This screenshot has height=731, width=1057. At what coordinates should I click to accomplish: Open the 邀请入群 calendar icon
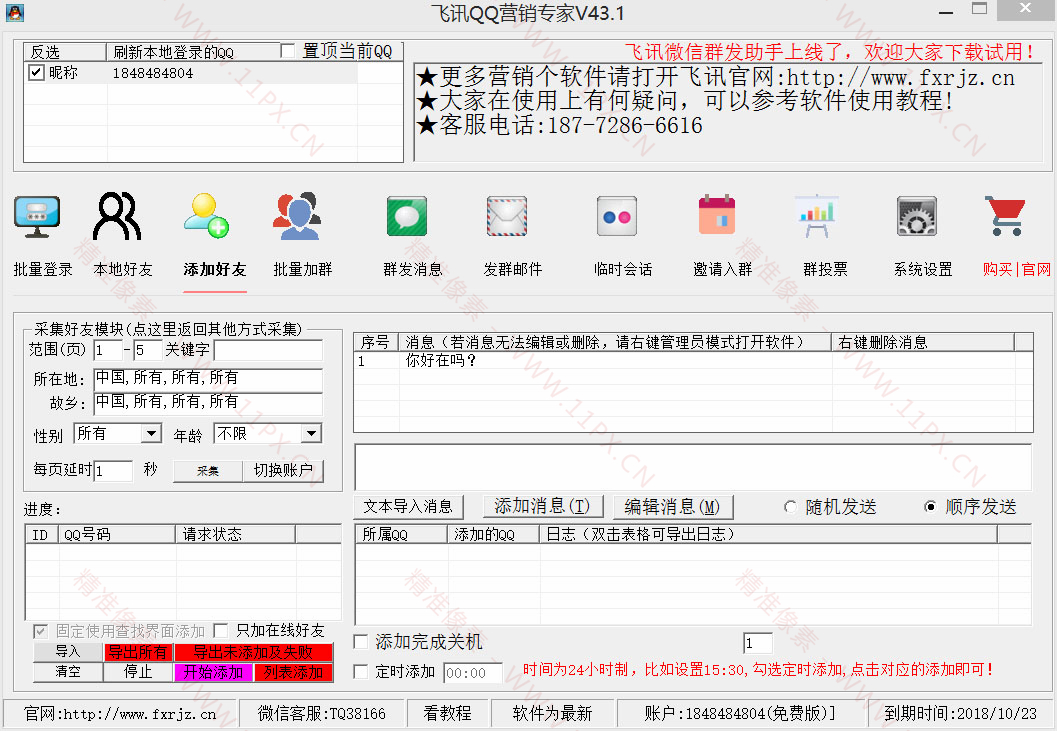pos(717,214)
